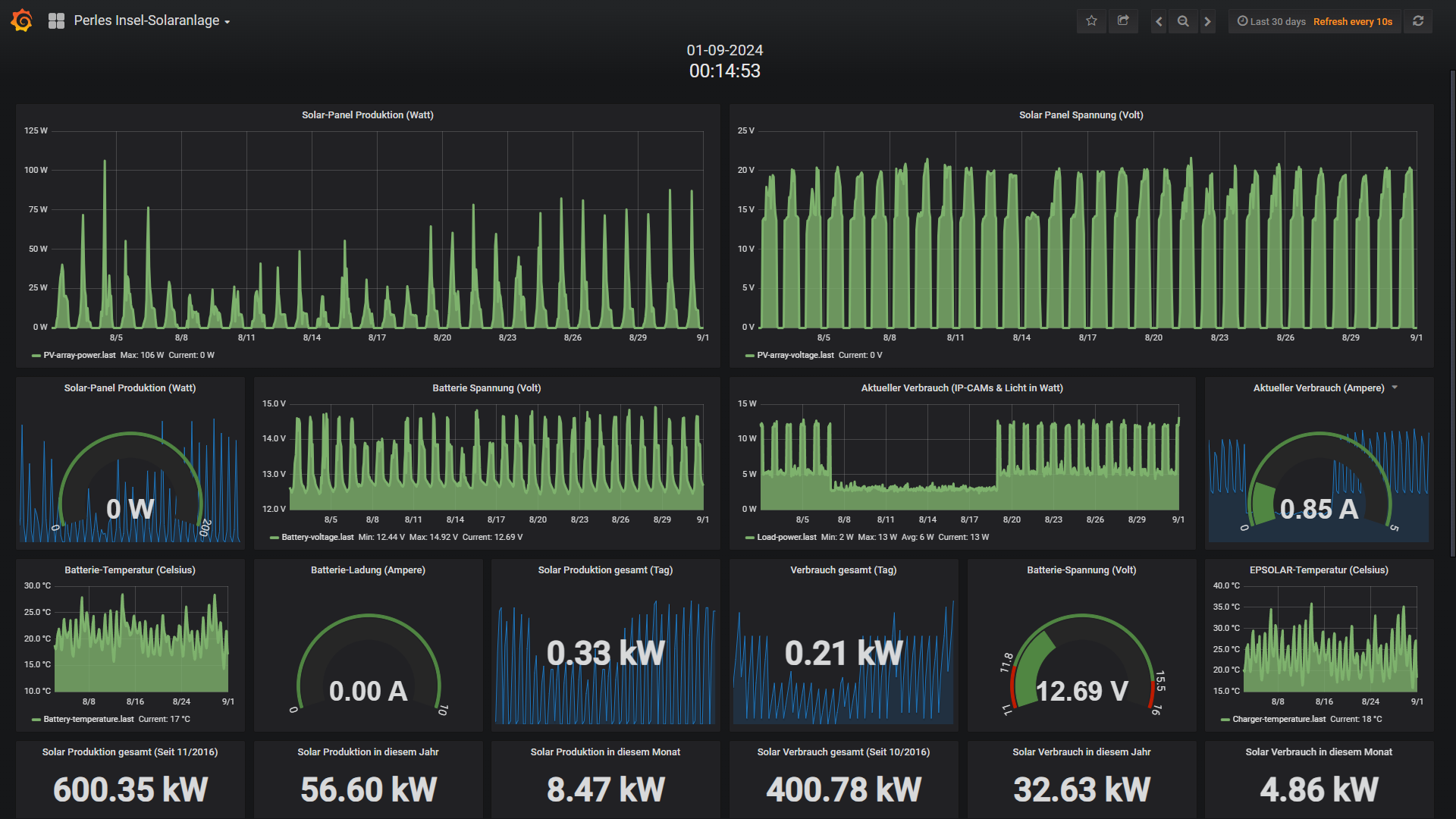The height and width of the screenshot is (819, 1456).
Task: Star this dashboard as favorite
Action: click(x=1091, y=21)
